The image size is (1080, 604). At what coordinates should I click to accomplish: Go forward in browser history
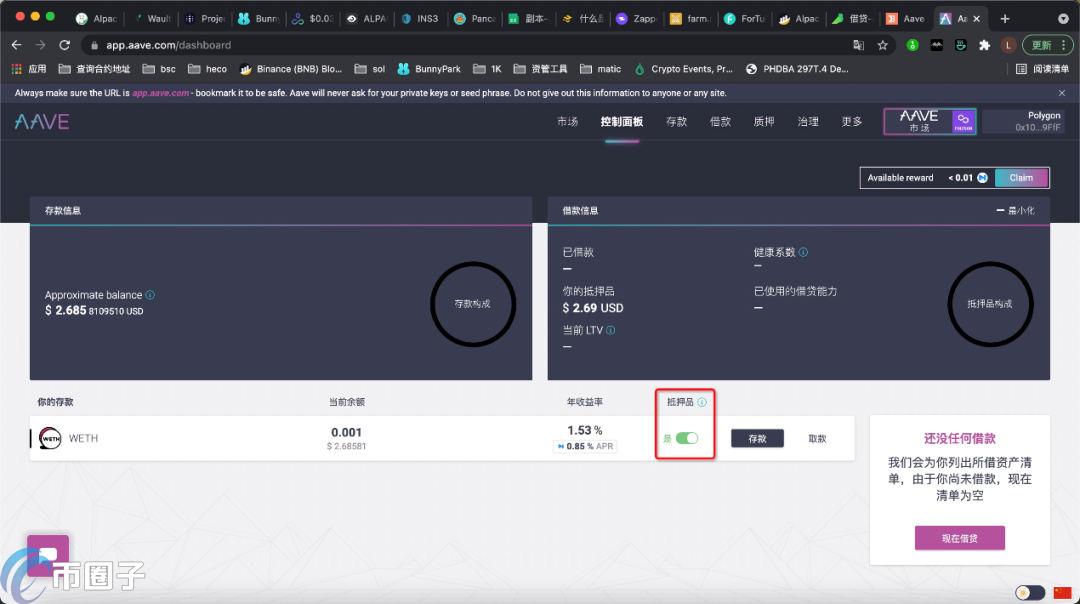point(41,45)
